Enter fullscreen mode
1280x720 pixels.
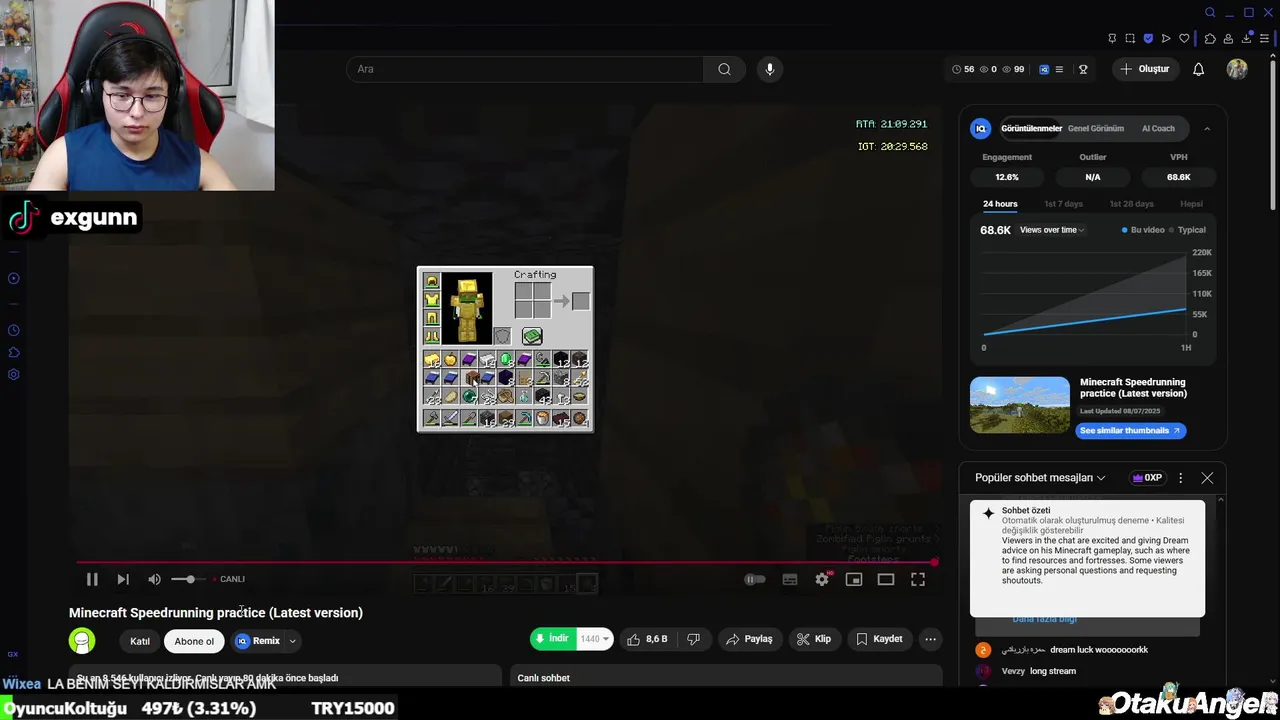tap(918, 579)
